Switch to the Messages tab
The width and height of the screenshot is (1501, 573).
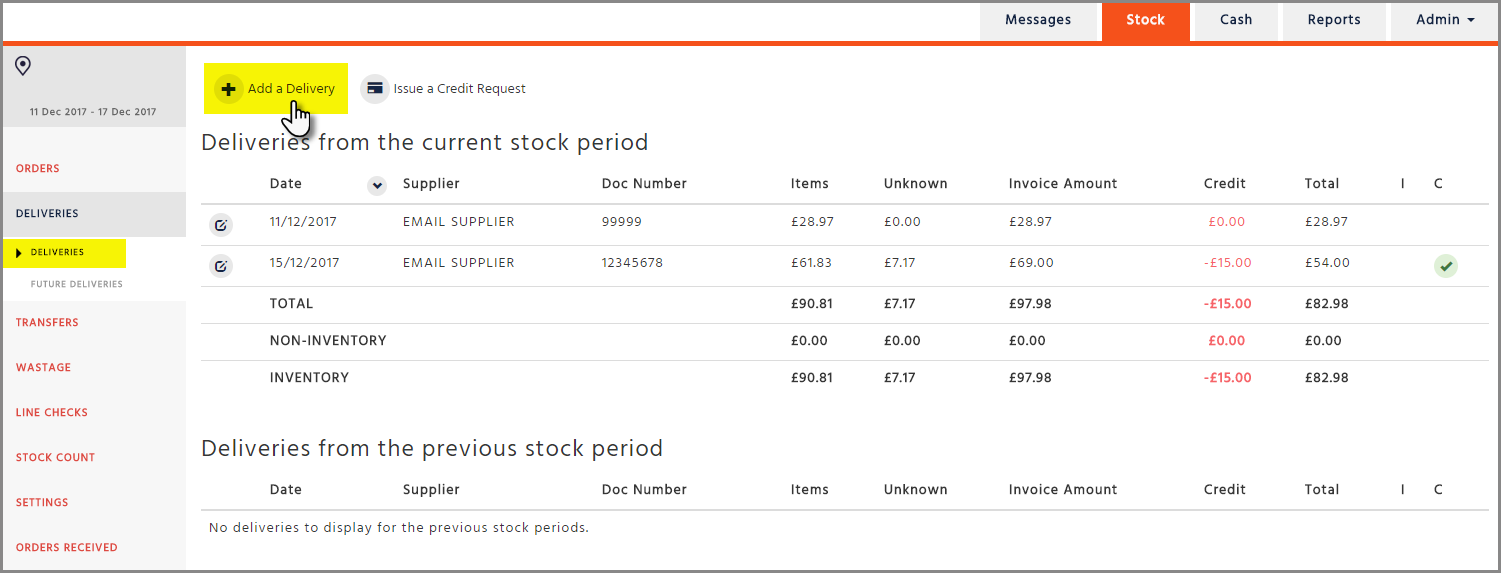1038,20
